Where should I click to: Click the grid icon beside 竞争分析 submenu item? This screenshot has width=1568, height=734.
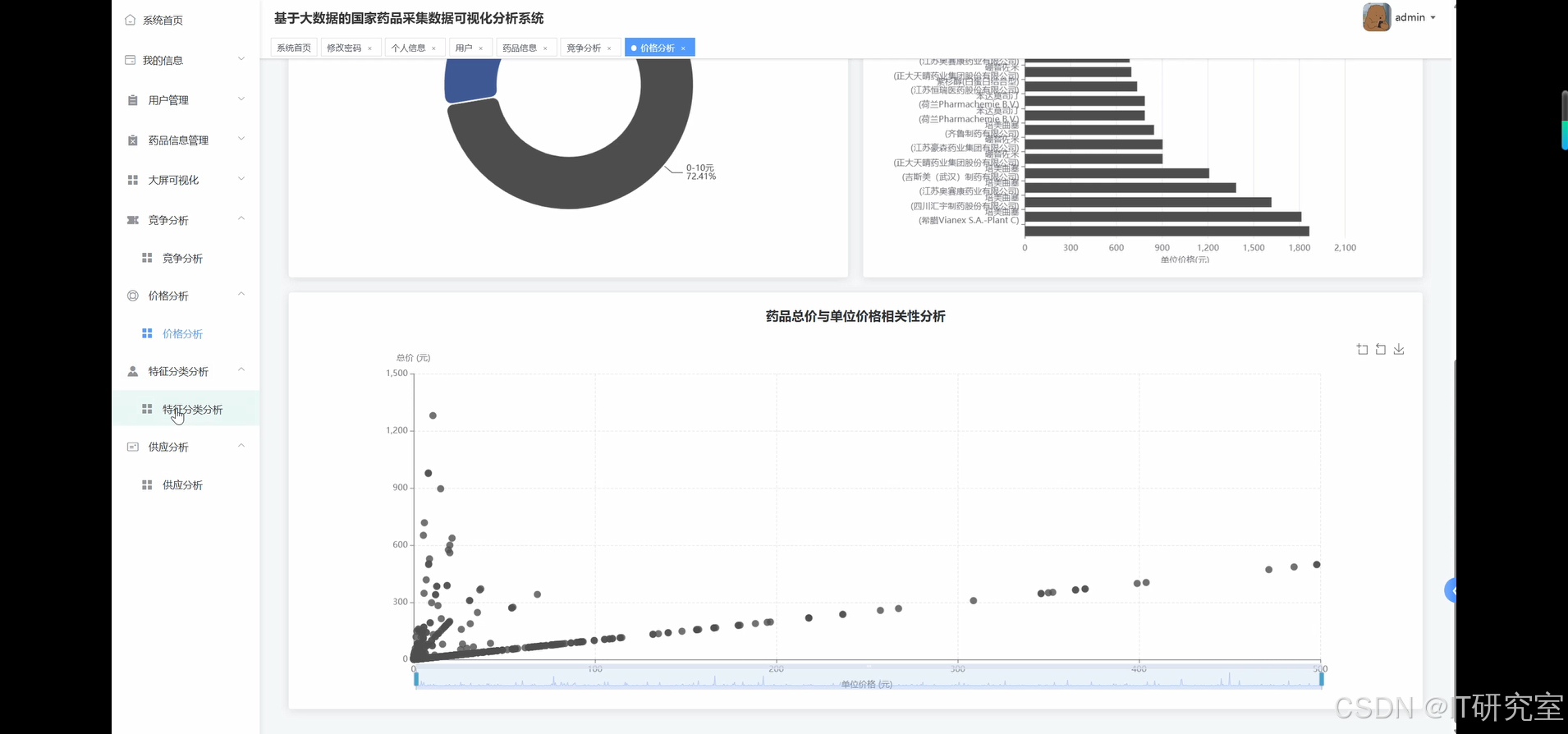click(x=147, y=258)
